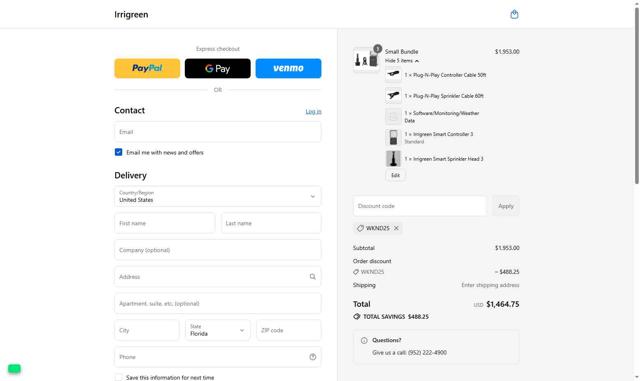Image resolution: width=640 pixels, height=381 pixels.
Task: Click the phone number (952) 222-4900
Action: (427, 353)
